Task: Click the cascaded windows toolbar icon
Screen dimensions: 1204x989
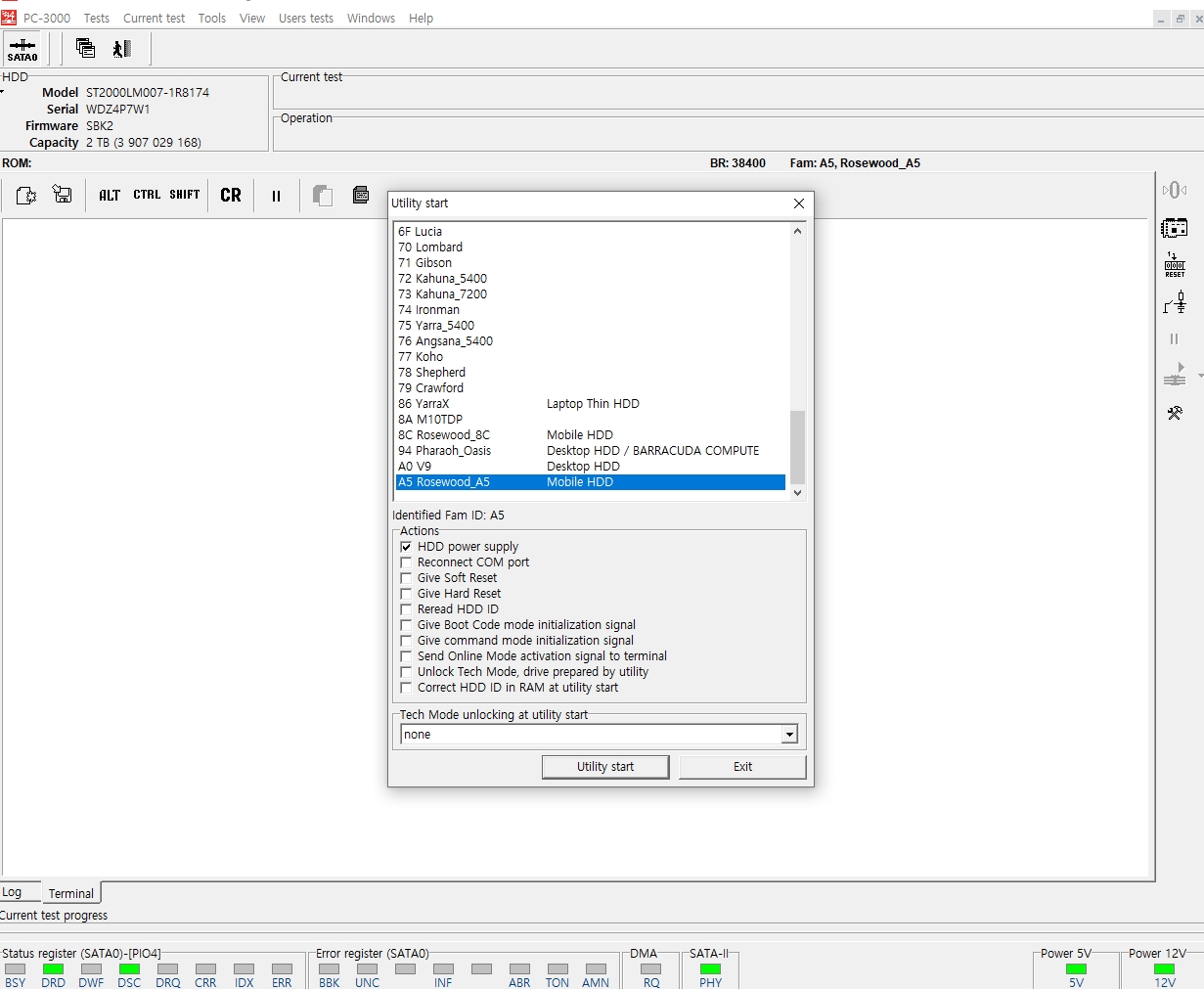Action: pos(85,48)
